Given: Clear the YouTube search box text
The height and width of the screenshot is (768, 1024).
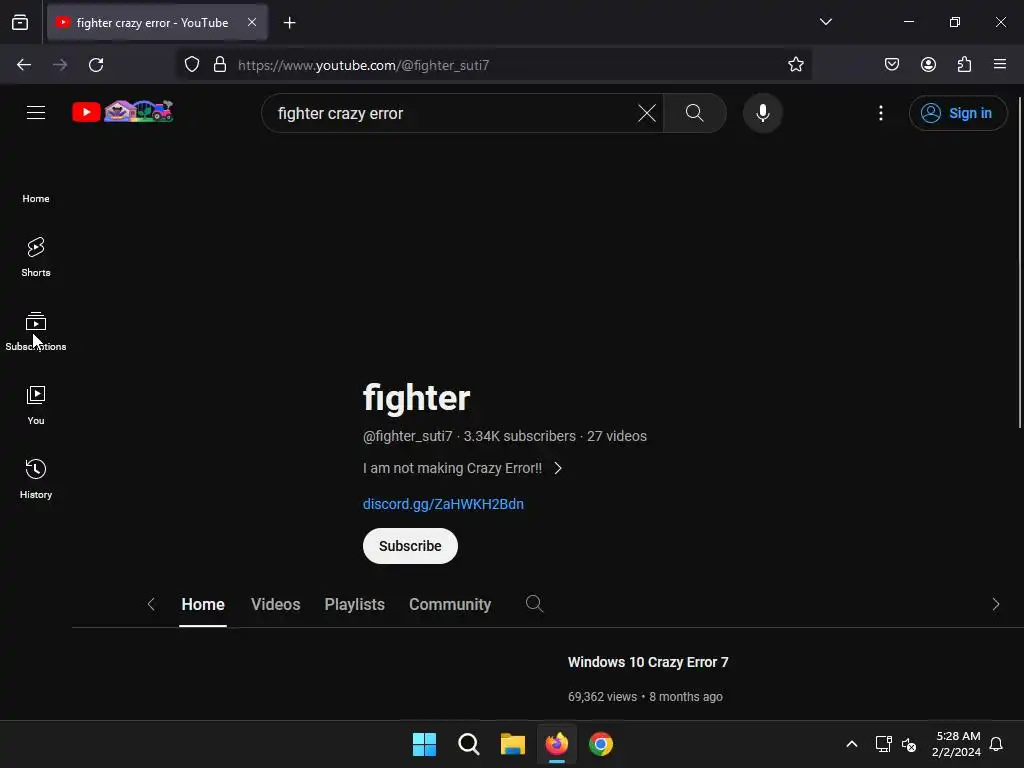Looking at the screenshot, I should click(647, 113).
